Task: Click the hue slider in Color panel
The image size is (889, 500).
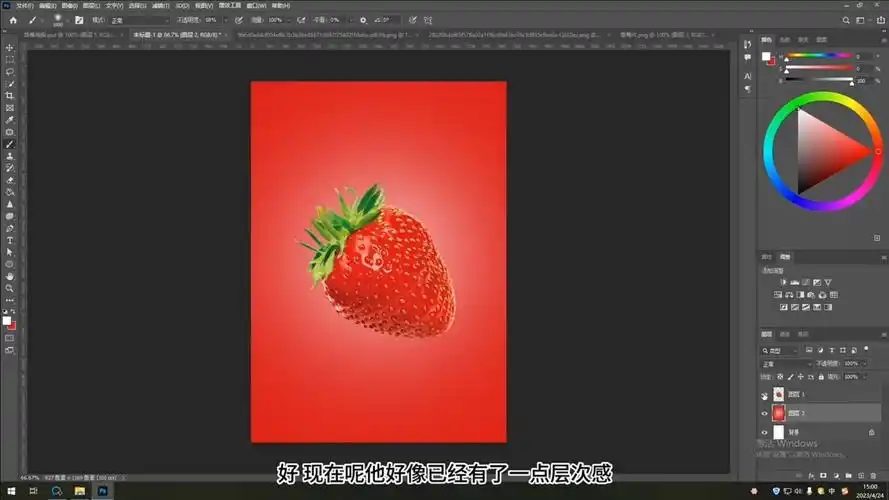Action: 818,56
